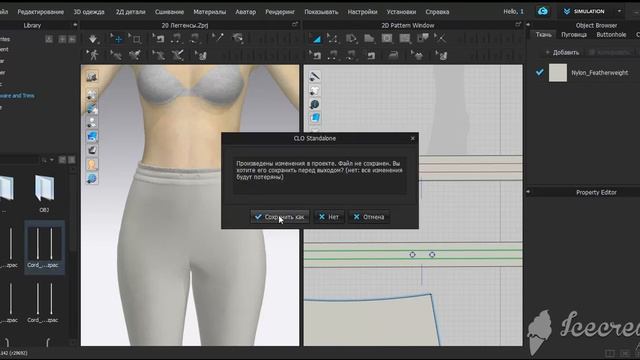Select the Edit Curve Point tool in 2D toolbar
The width and height of the screenshot is (640, 360).
tap(333, 39)
